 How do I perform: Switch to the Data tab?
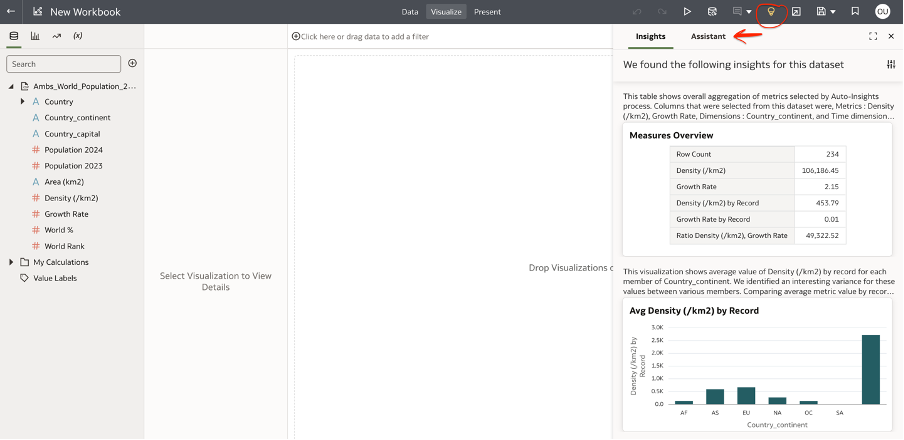[x=410, y=12]
